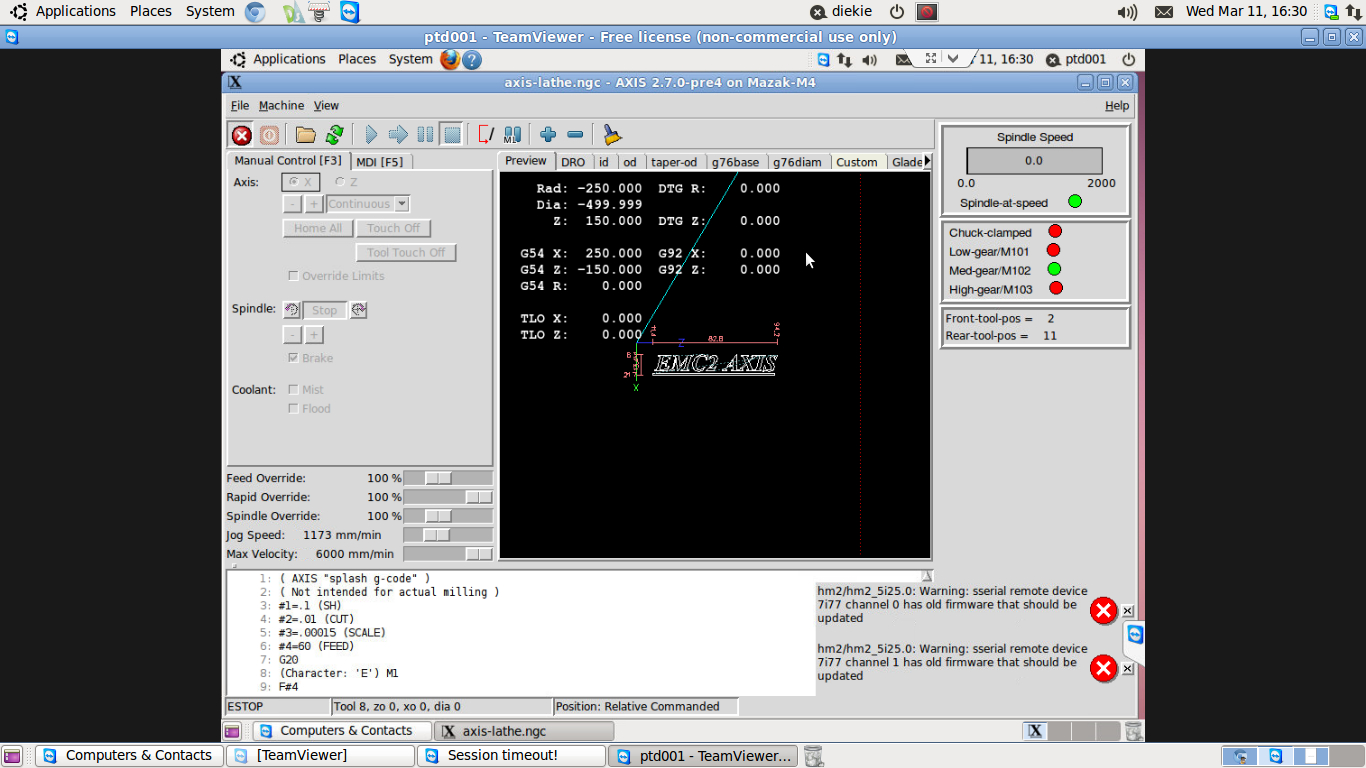This screenshot has width=1366, height=768.
Task: Adjust the Jog Speed slider
Action: [x=447, y=535]
